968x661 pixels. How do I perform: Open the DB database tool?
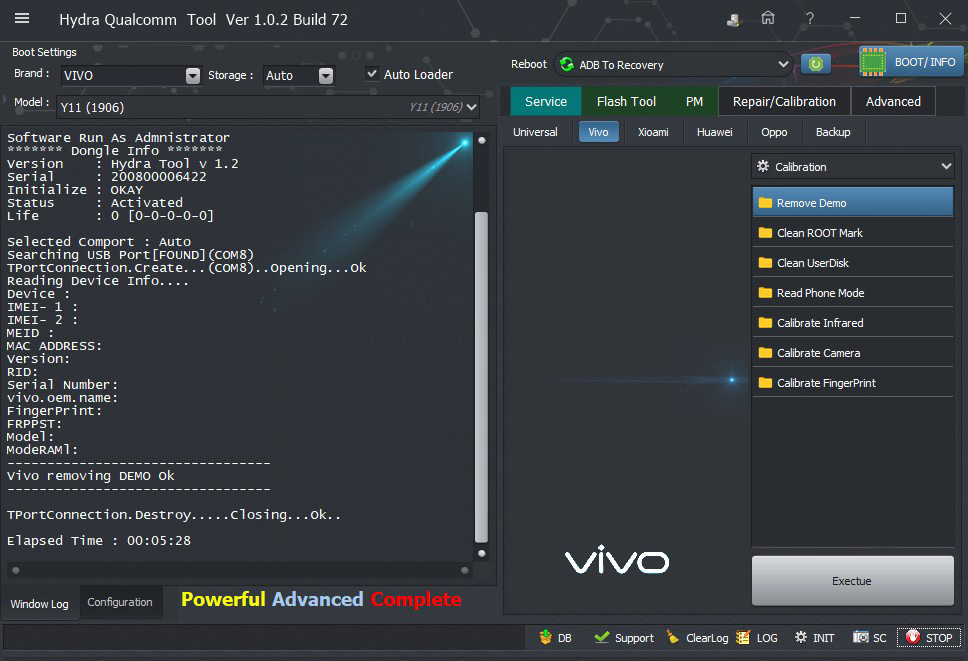point(556,638)
